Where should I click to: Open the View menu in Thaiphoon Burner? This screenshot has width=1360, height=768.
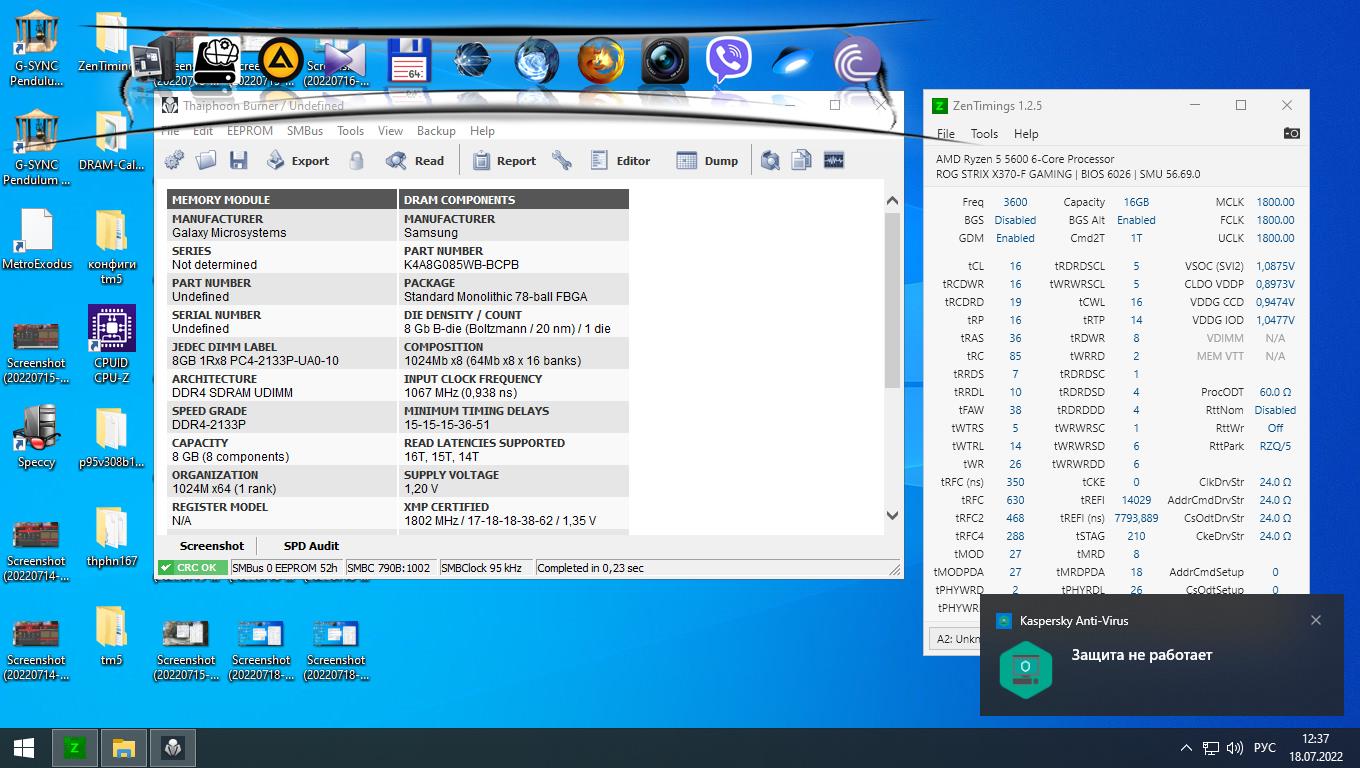pyautogui.click(x=390, y=131)
